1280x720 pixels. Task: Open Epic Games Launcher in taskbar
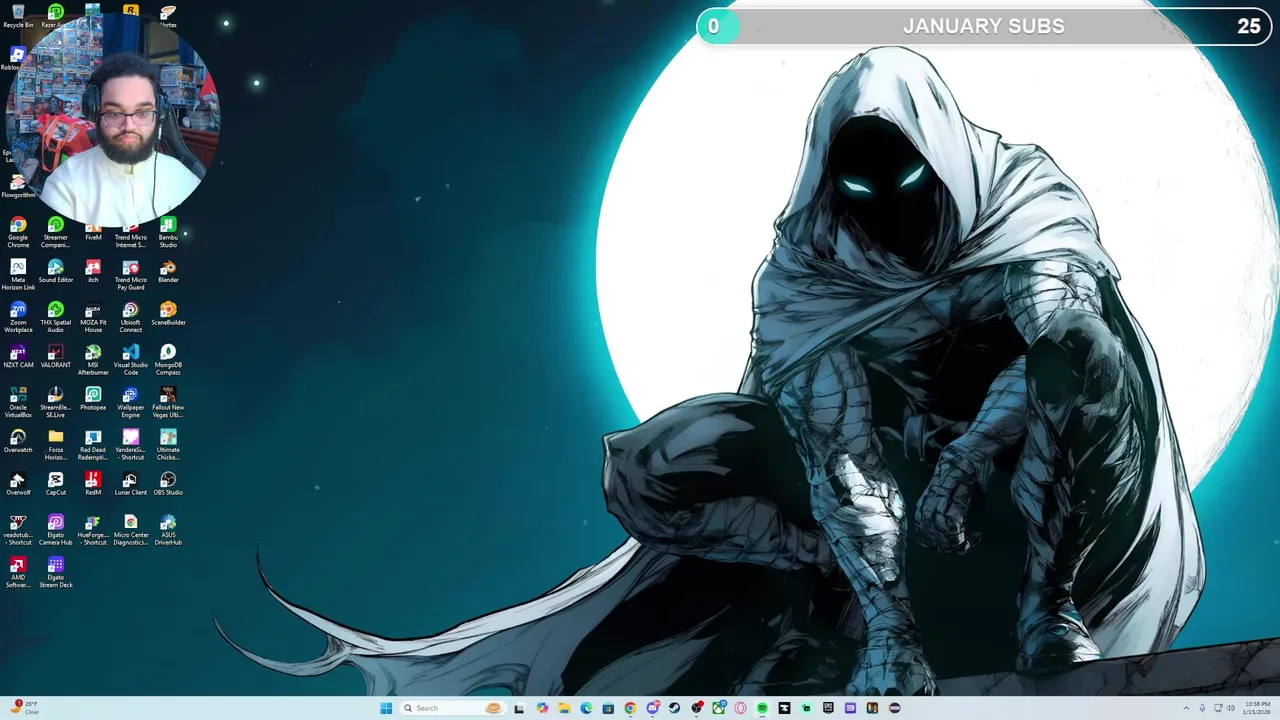click(828, 708)
